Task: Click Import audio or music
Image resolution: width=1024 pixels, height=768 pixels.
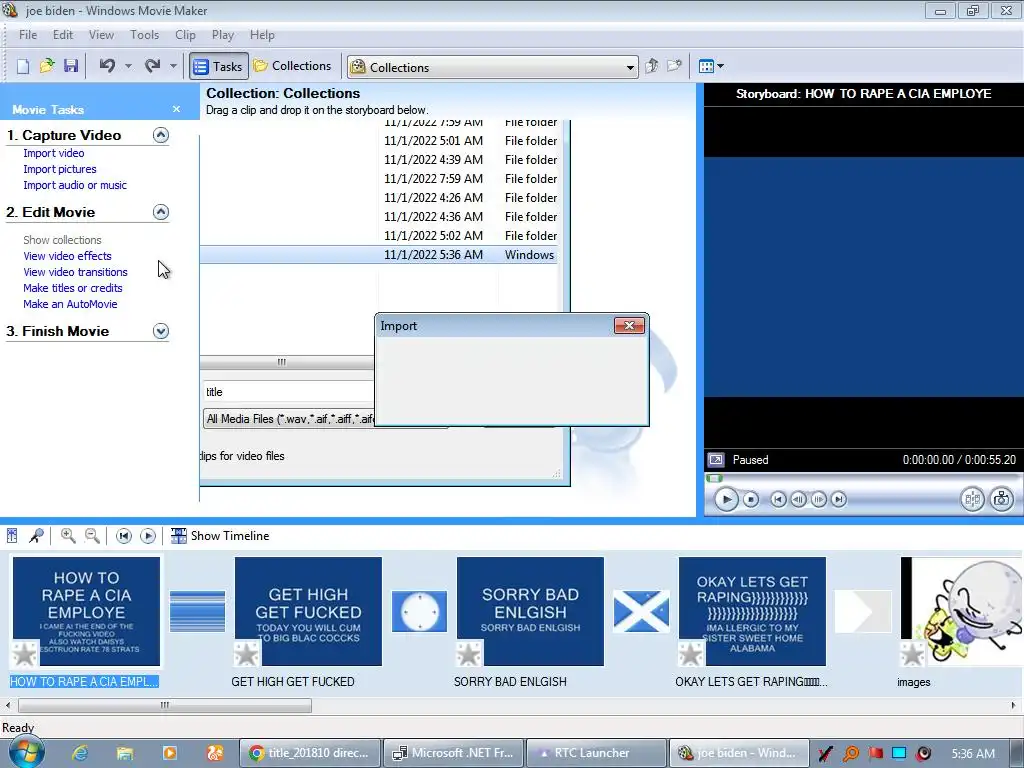Action: click(75, 185)
